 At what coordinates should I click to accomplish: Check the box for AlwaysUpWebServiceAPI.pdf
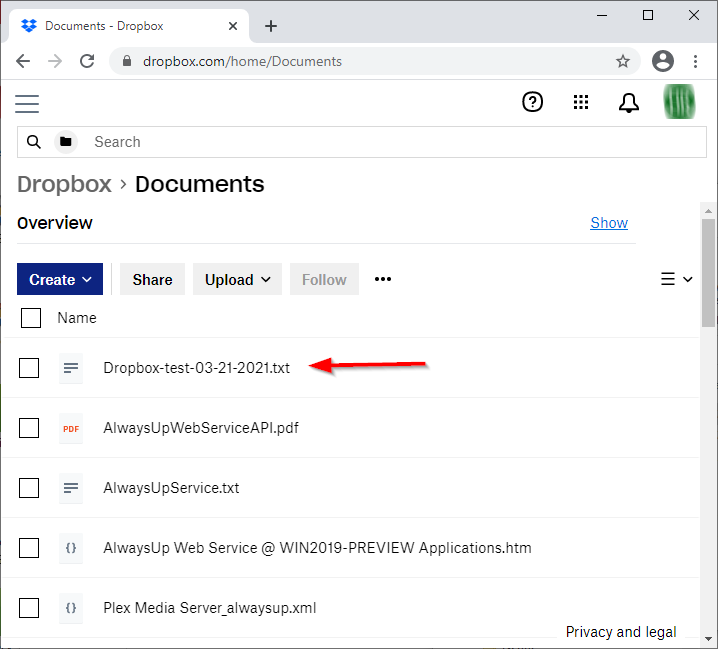point(29,428)
